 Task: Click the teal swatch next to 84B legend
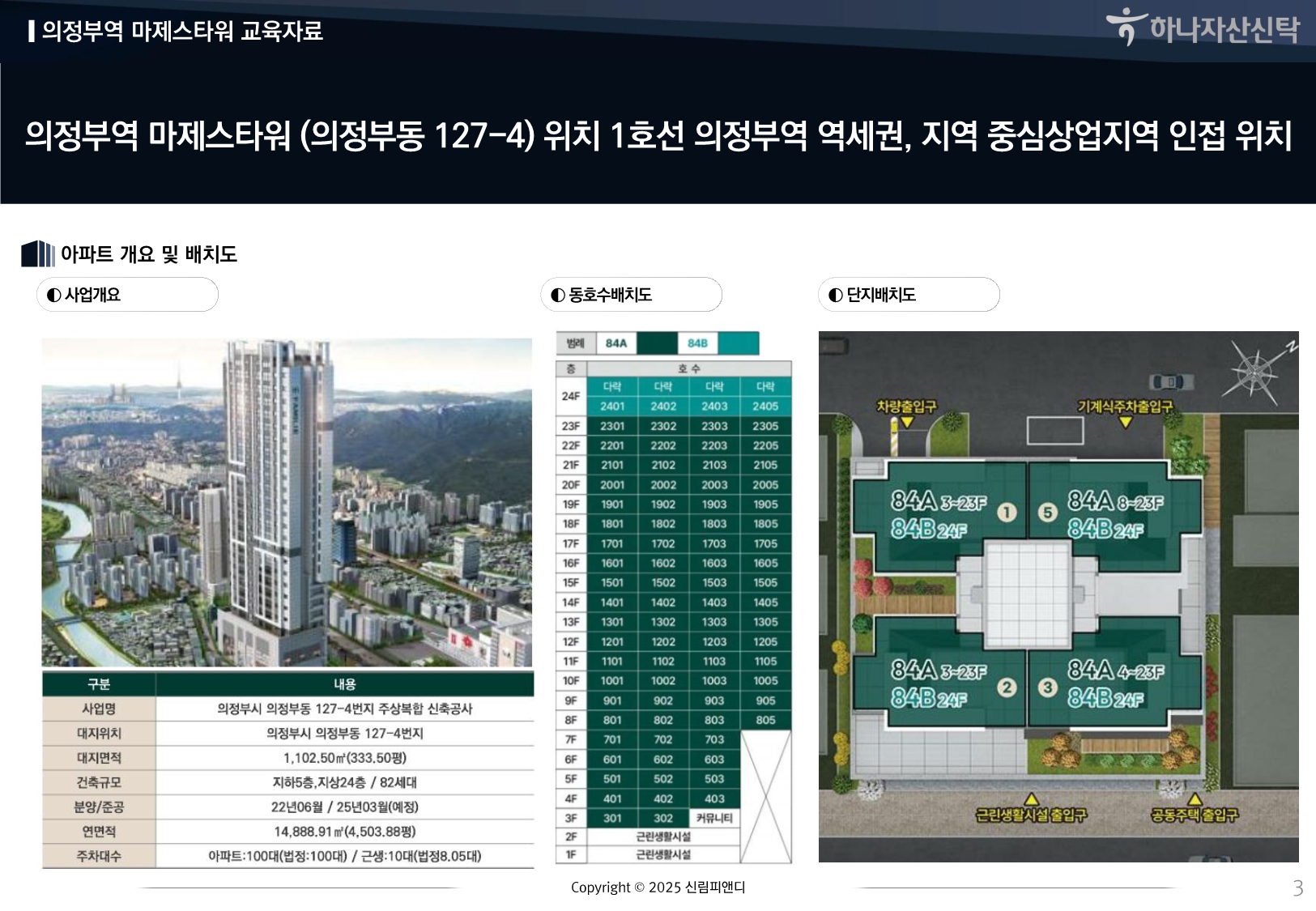[739, 343]
